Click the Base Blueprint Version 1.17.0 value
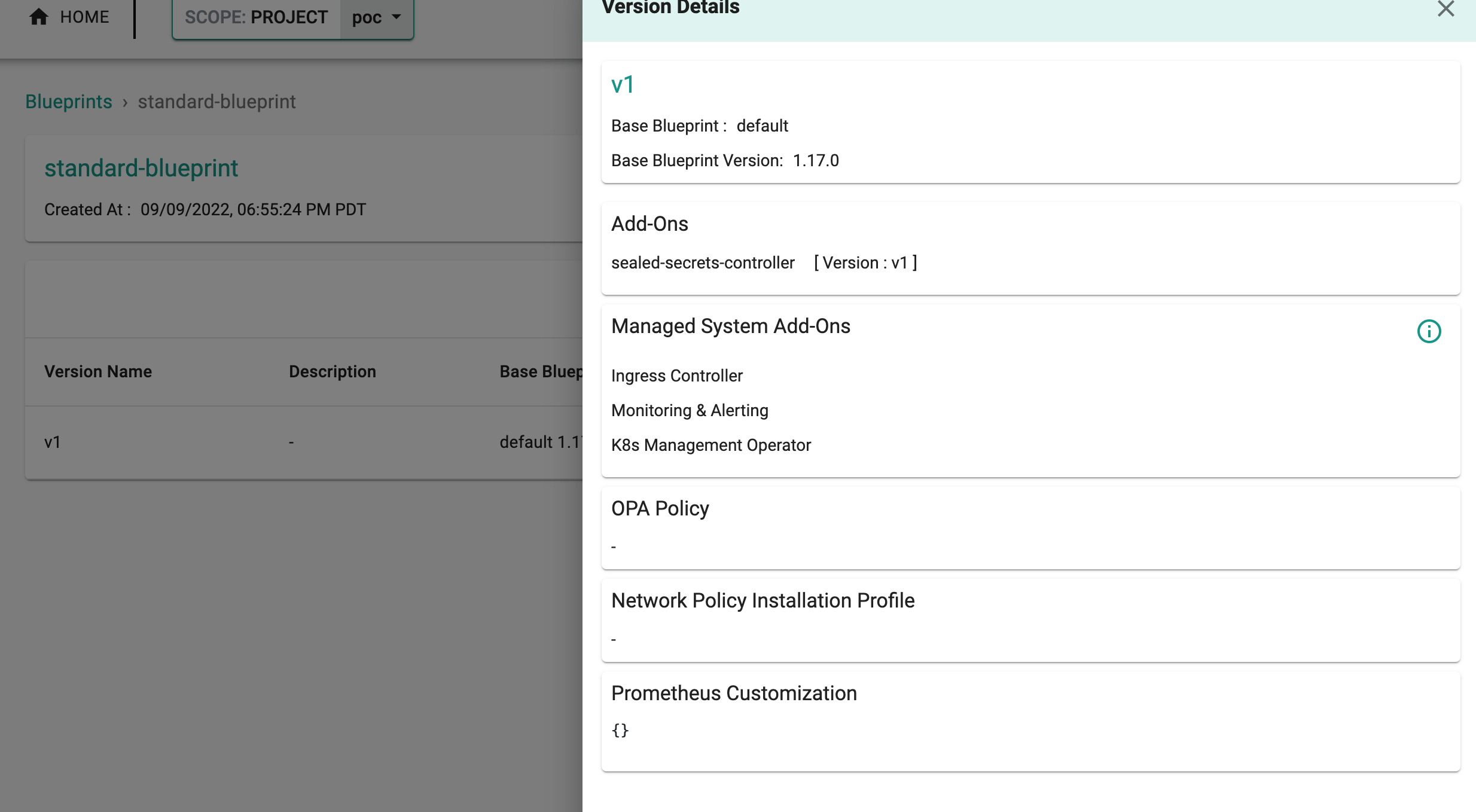Image resolution: width=1476 pixels, height=812 pixels. pos(816,160)
